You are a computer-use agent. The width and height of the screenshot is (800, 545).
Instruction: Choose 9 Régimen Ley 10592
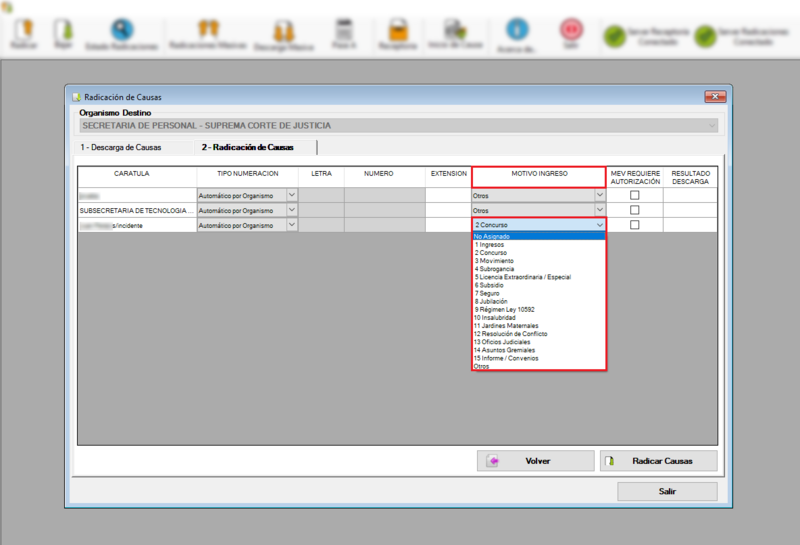pos(539,310)
